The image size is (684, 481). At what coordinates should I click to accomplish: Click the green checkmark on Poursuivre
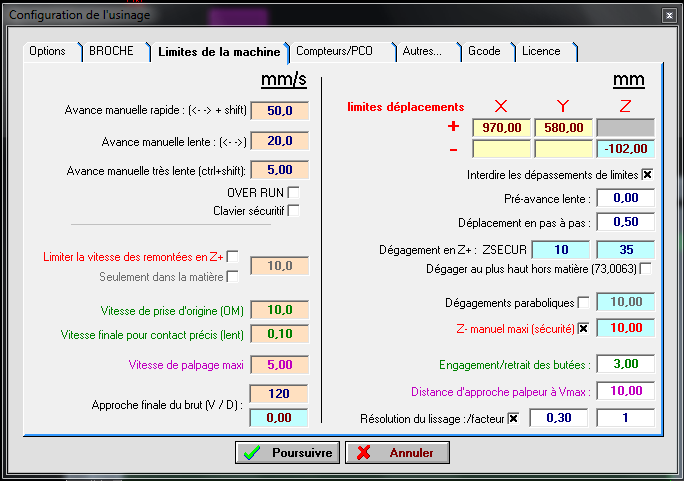[x=254, y=453]
